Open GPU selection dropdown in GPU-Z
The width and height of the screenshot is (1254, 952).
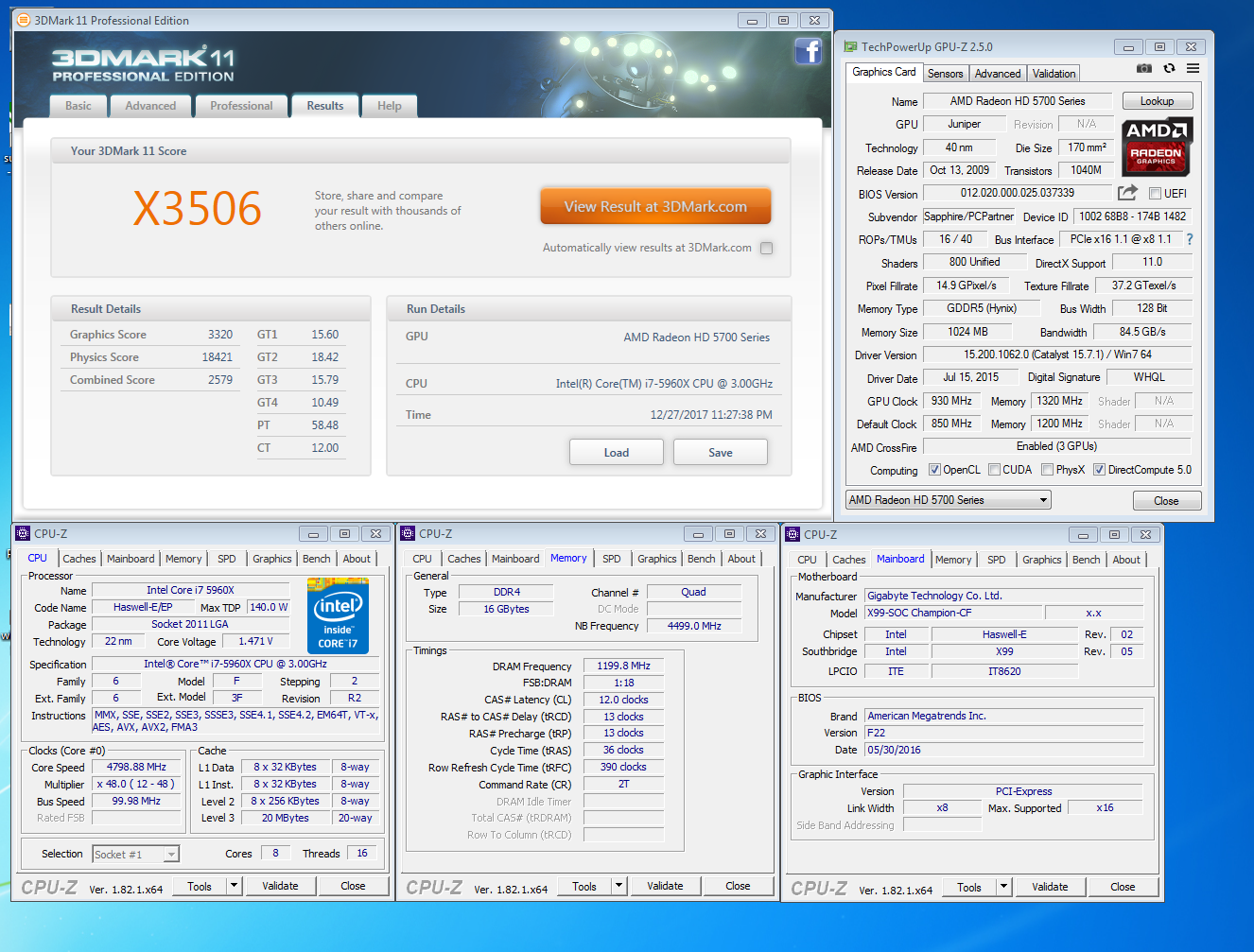[949, 500]
